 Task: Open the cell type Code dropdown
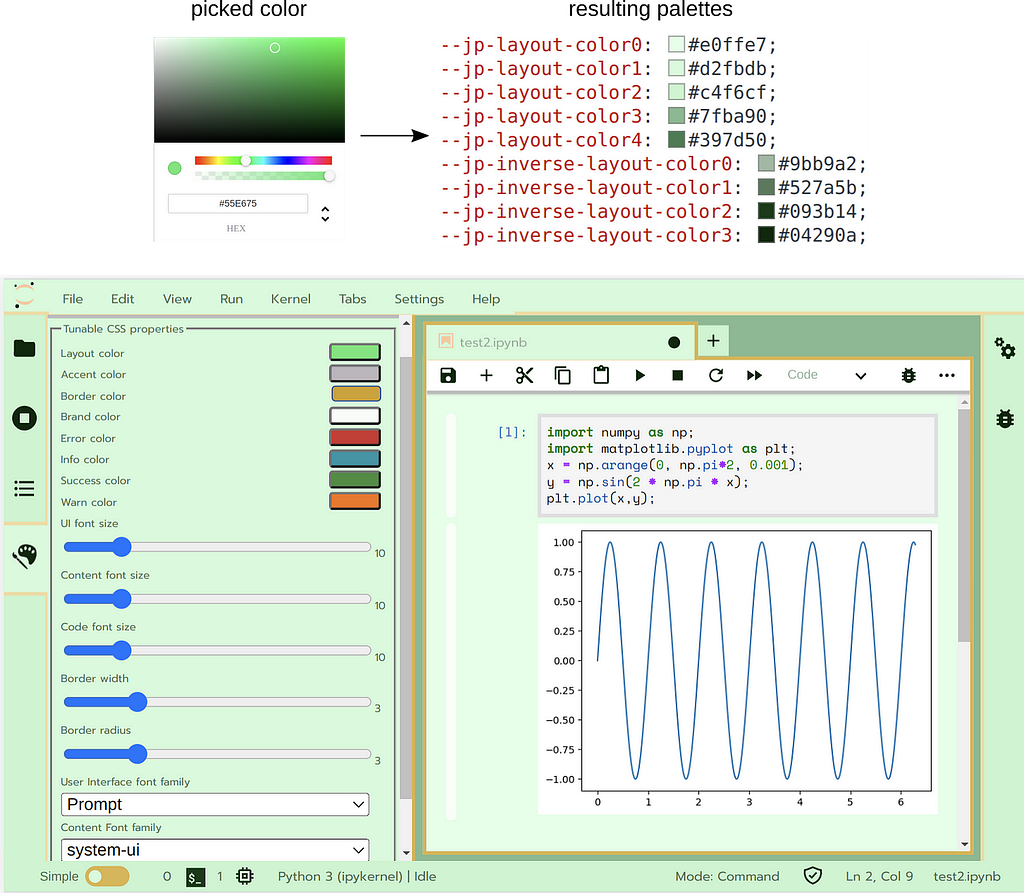coord(826,375)
